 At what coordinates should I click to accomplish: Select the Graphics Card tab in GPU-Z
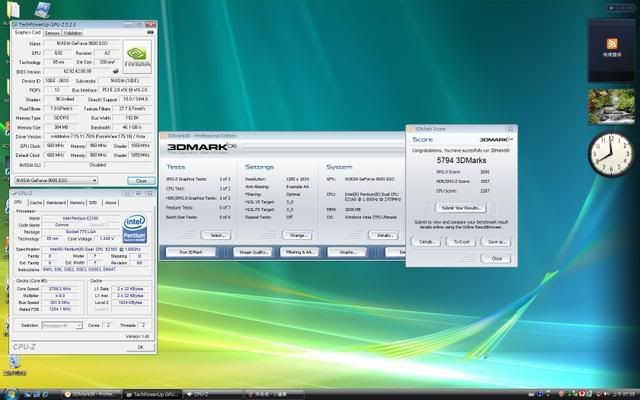27,32
